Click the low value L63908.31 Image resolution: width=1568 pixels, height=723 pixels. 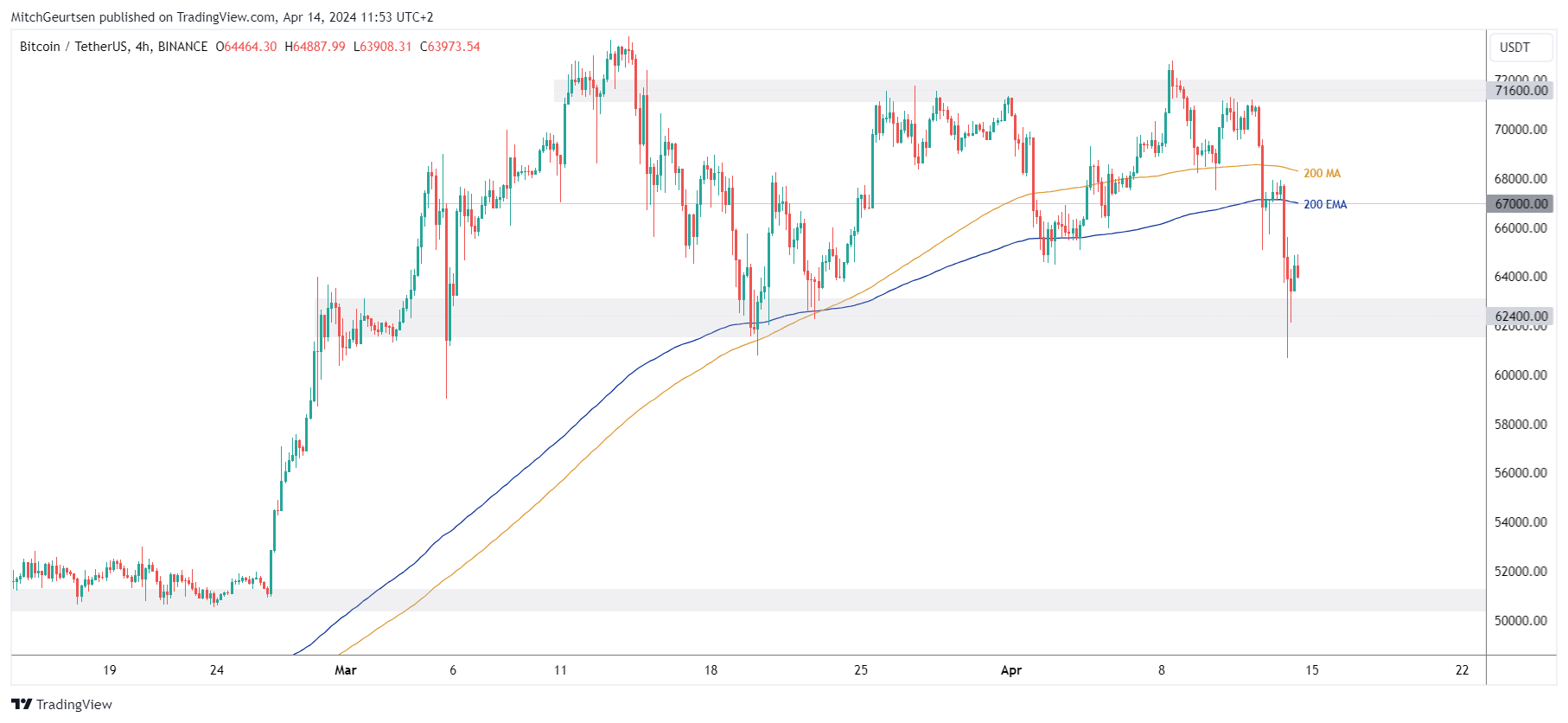[382, 47]
